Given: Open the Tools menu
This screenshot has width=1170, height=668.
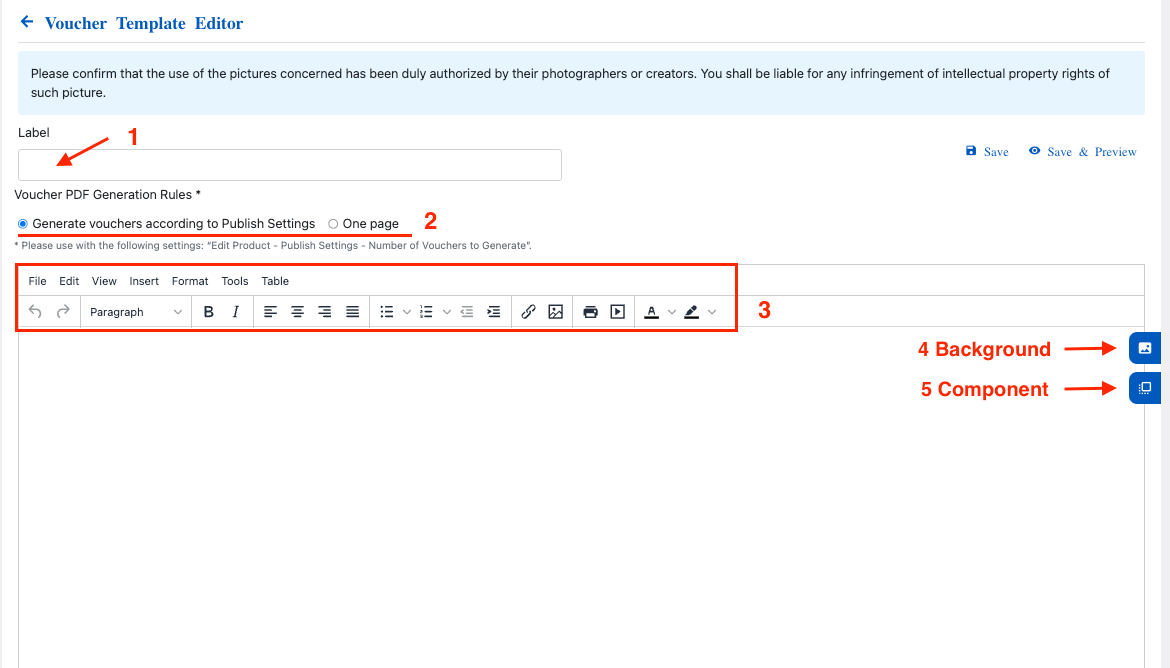Looking at the screenshot, I should point(235,281).
